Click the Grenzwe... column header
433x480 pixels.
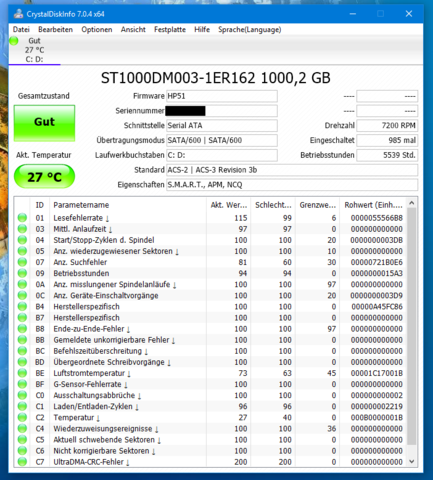pos(317,205)
